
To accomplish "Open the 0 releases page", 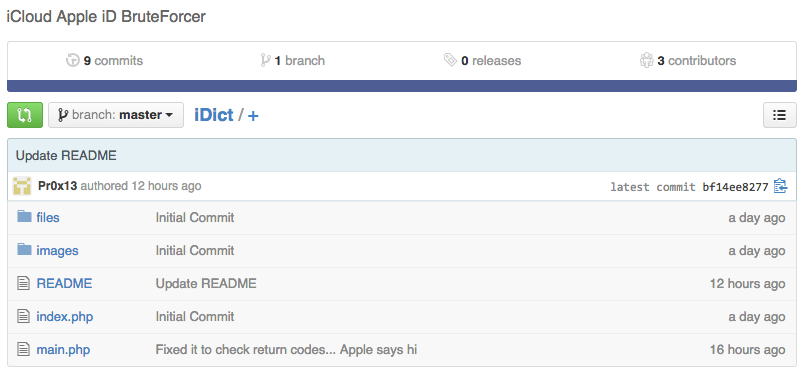I will [x=482, y=60].
